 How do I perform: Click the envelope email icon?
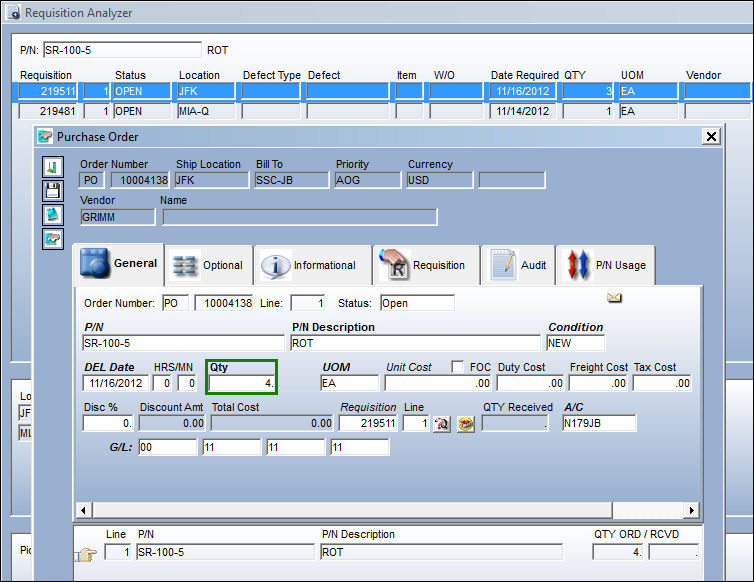(x=614, y=298)
